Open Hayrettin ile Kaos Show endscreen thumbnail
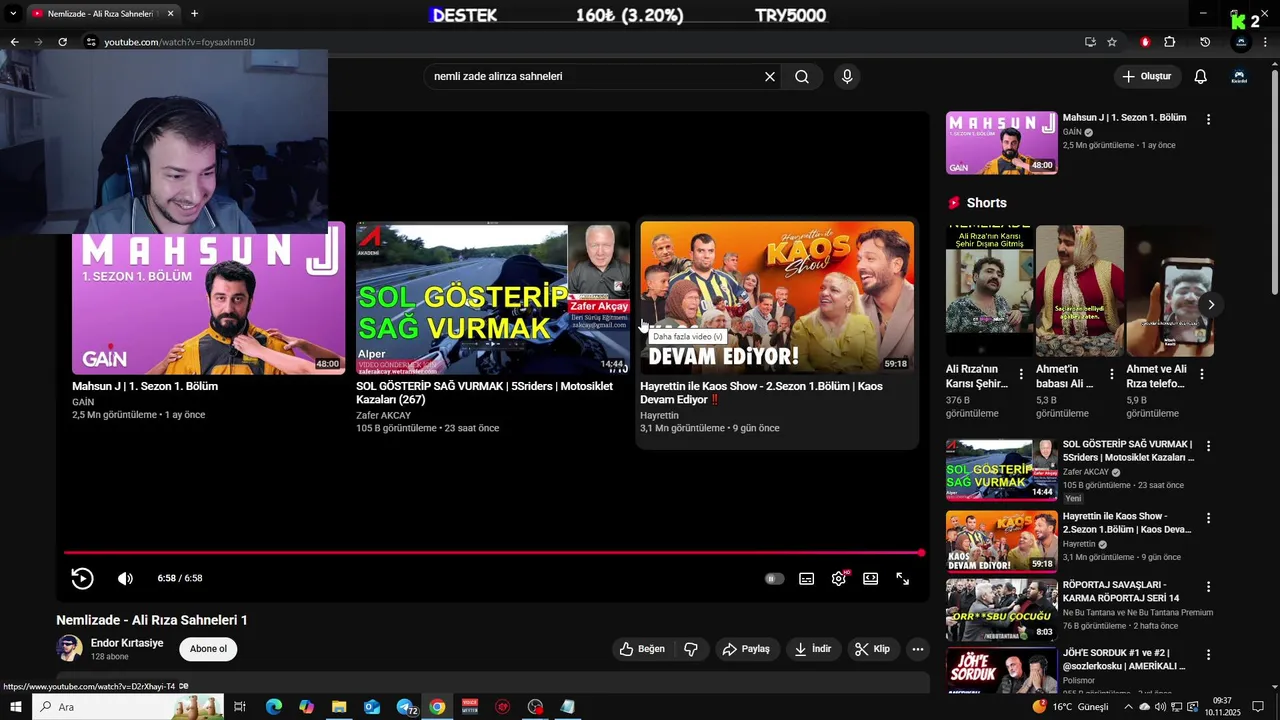Image resolution: width=1280 pixels, height=720 pixels. pos(777,298)
